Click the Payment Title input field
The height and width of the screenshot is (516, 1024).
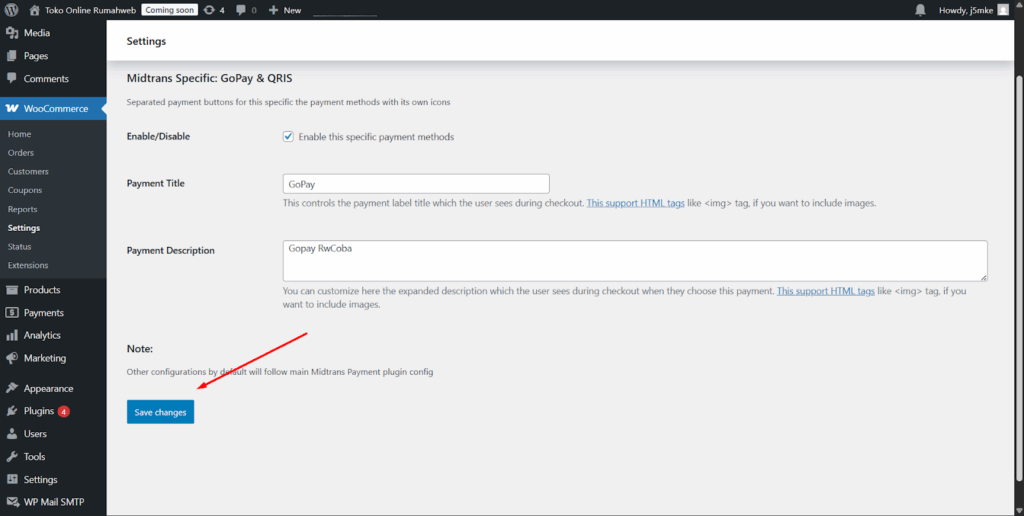[416, 184]
